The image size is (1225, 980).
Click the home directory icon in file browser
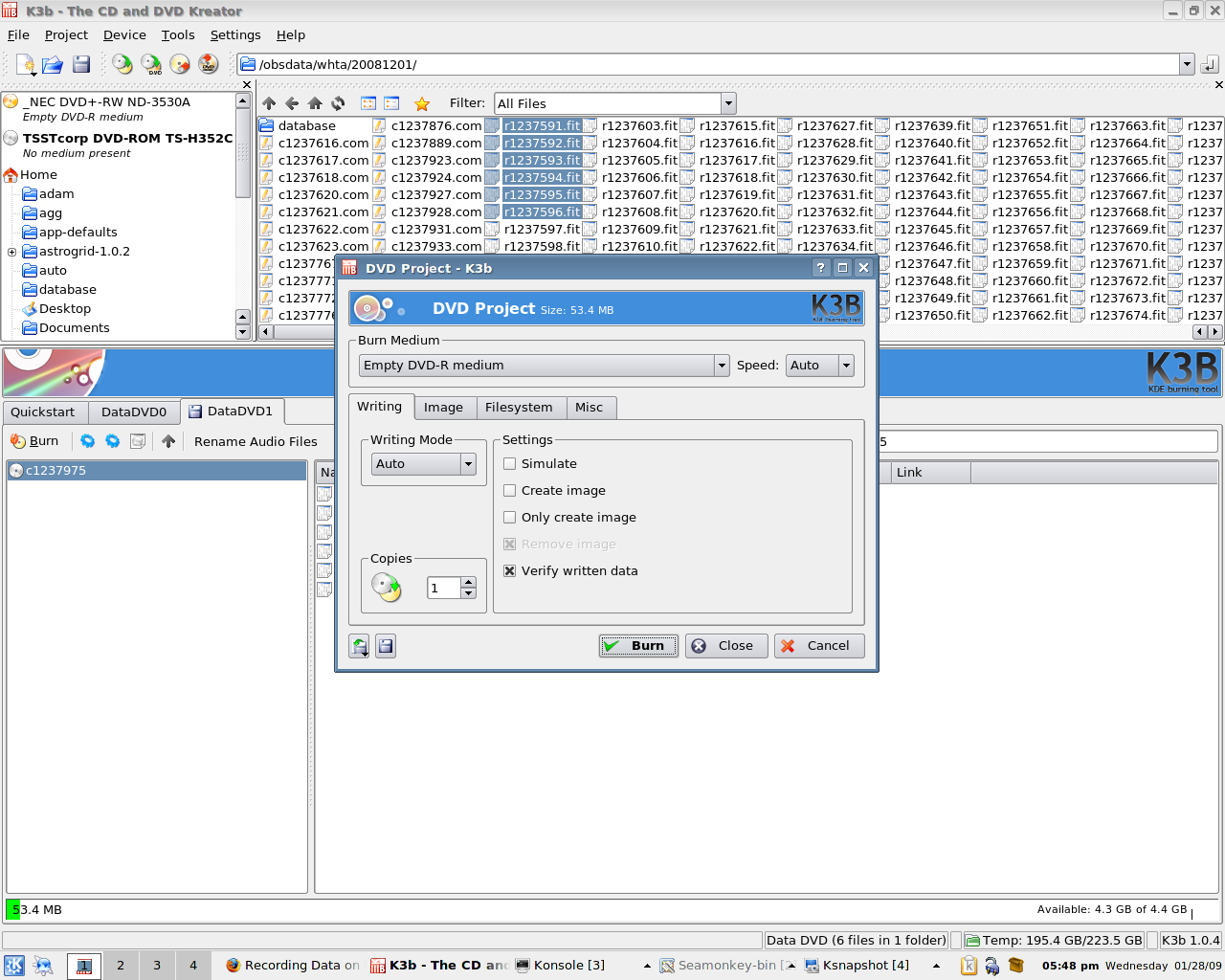click(x=315, y=103)
